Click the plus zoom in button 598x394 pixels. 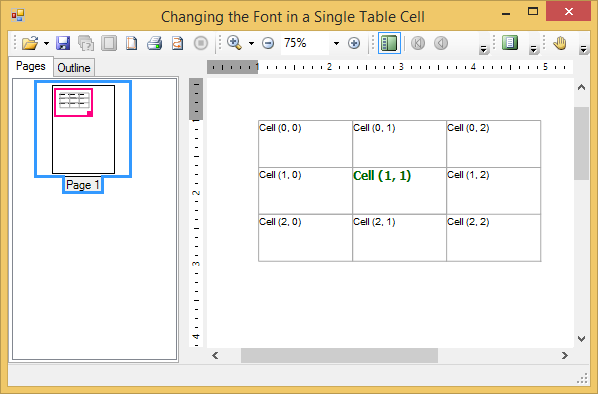click(x=354, y=43)
